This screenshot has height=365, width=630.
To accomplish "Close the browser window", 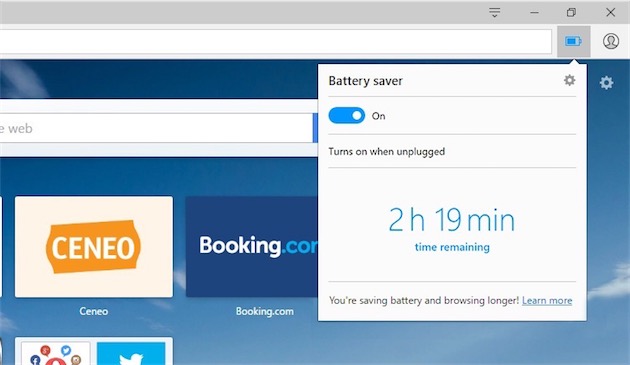I will point(610,12).
